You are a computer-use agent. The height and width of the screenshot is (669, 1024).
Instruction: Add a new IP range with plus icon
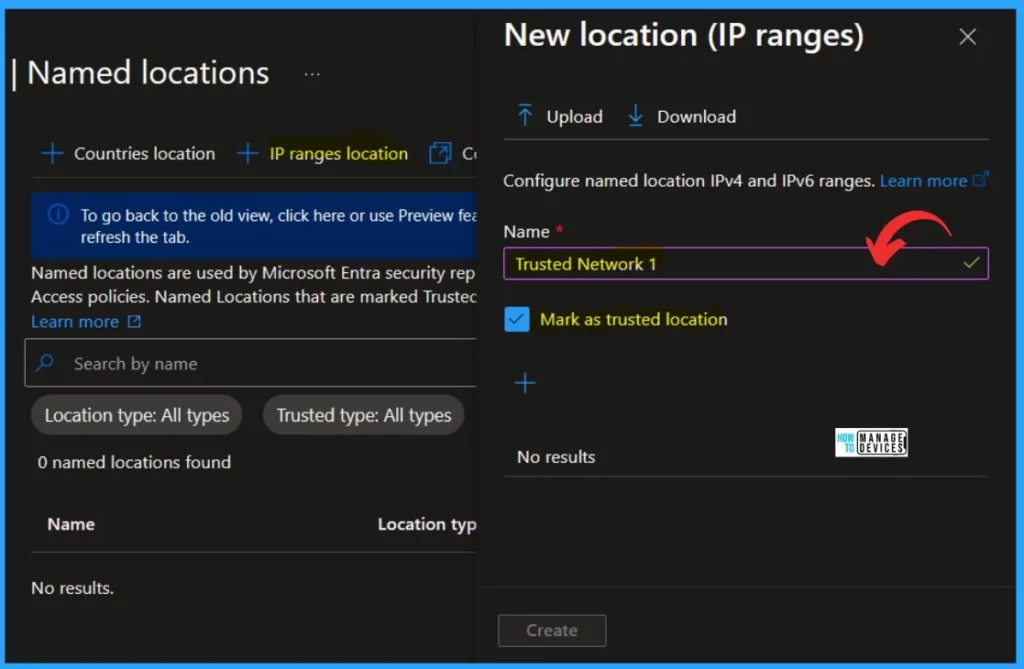(525, 383)
